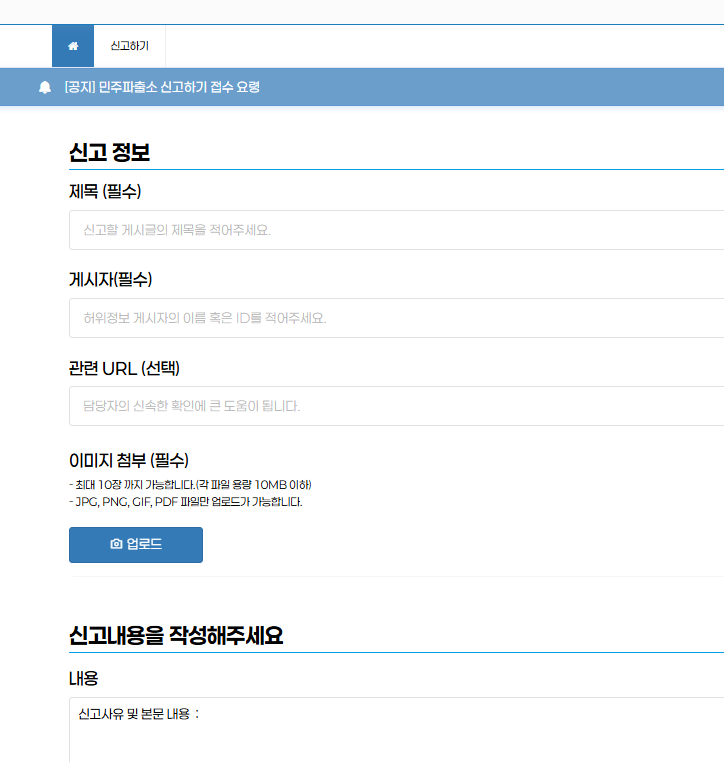724x762 pixels.
Task: Click the 신고내용을 작성해주세요 heading
Action: pyautogui.click(x=176, y=635)
